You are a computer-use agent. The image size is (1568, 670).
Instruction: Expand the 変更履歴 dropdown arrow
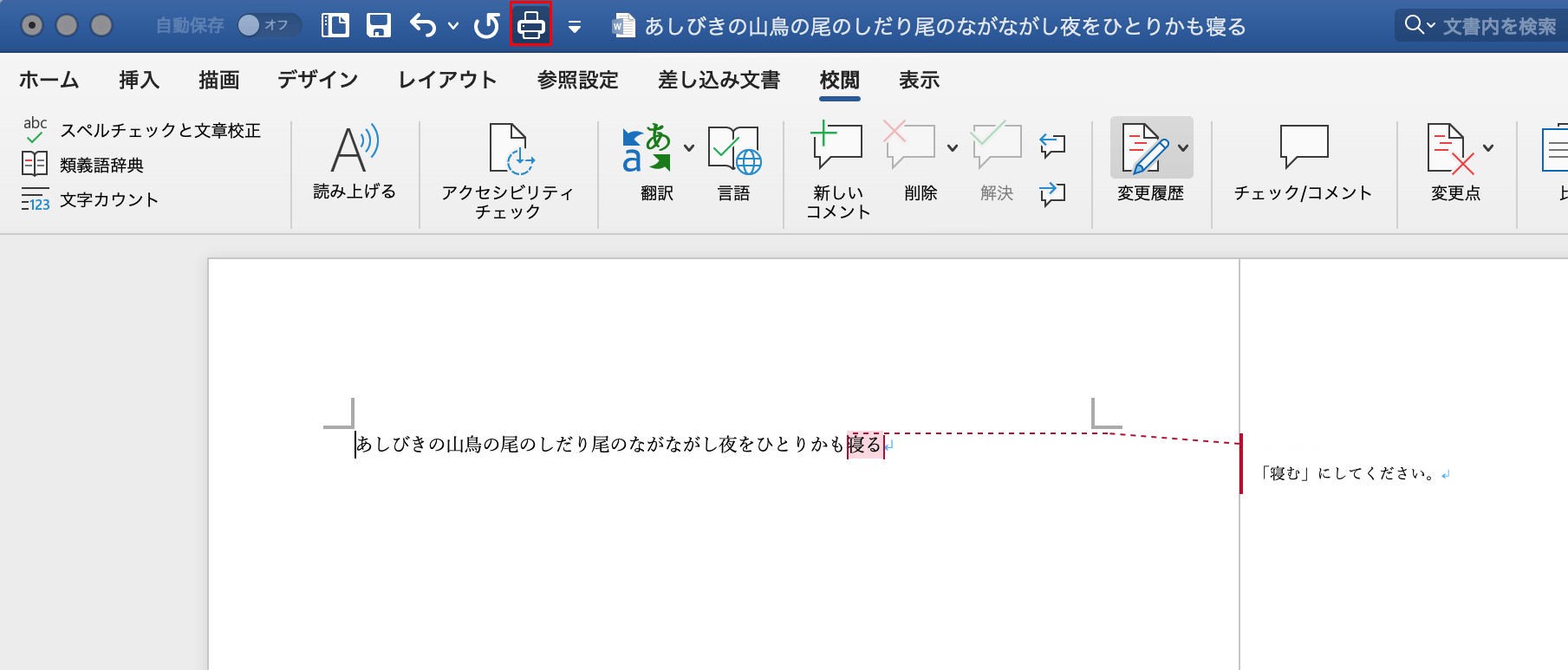[x=1183, y=147]
